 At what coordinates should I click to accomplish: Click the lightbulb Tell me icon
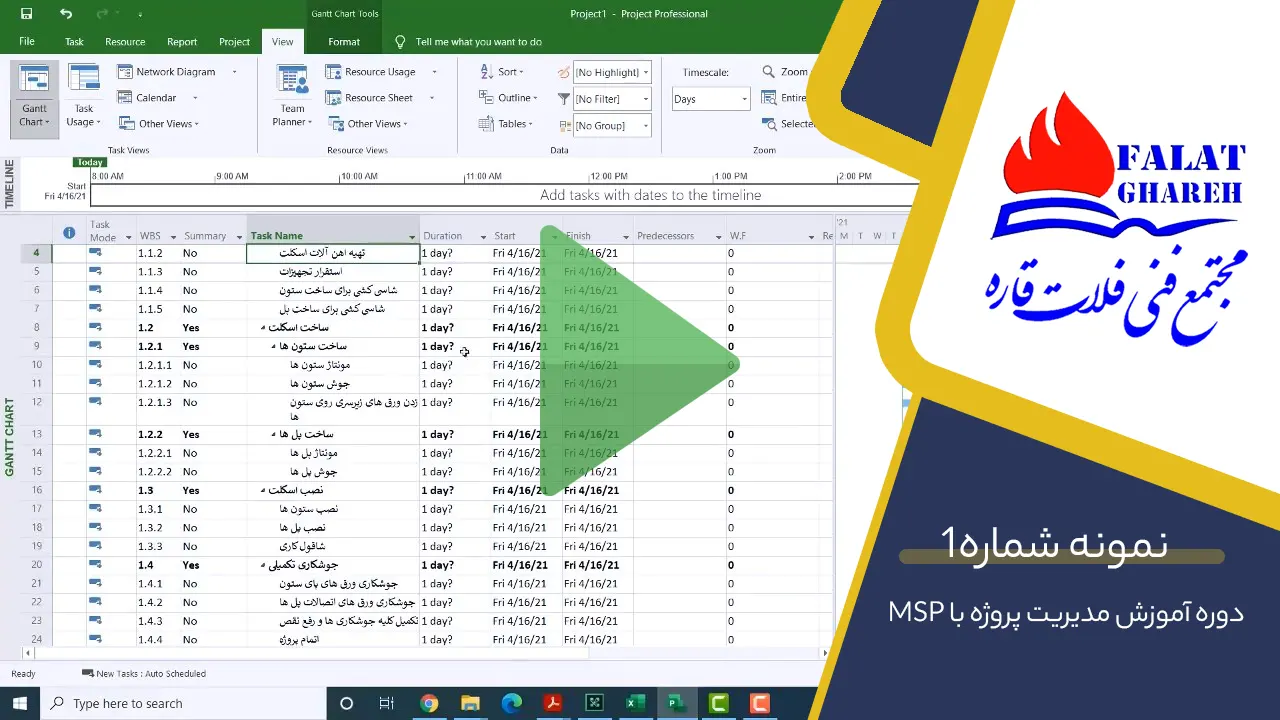401,42
